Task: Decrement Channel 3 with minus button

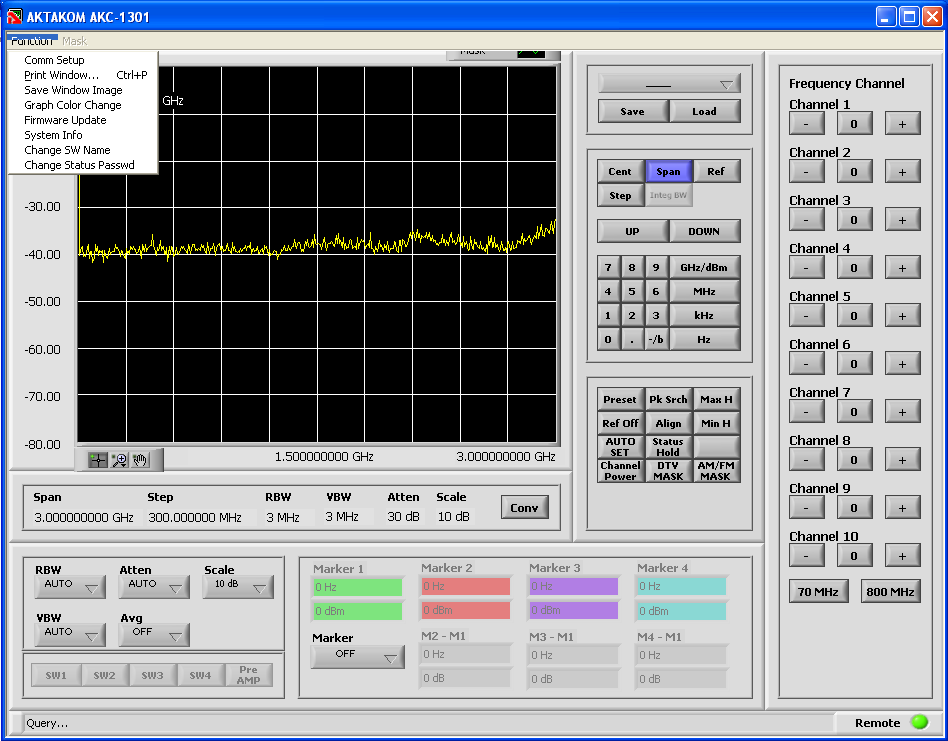Action: tap(807, 219)
